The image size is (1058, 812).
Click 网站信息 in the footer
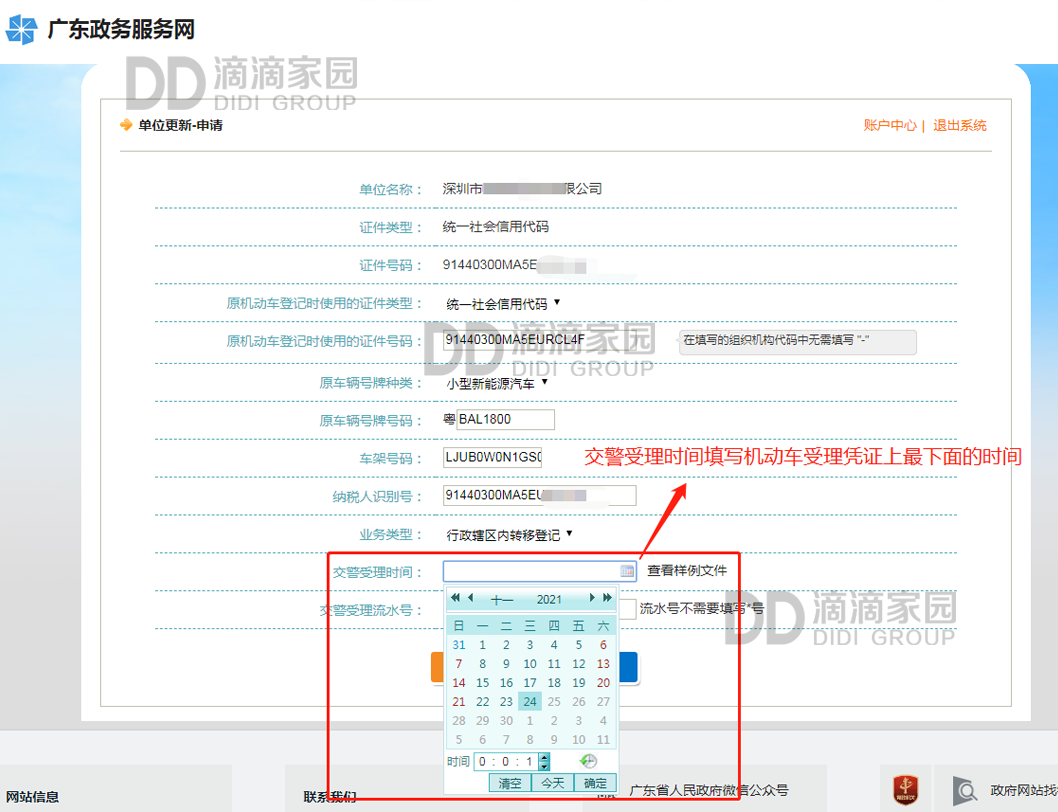pos(32,796)
